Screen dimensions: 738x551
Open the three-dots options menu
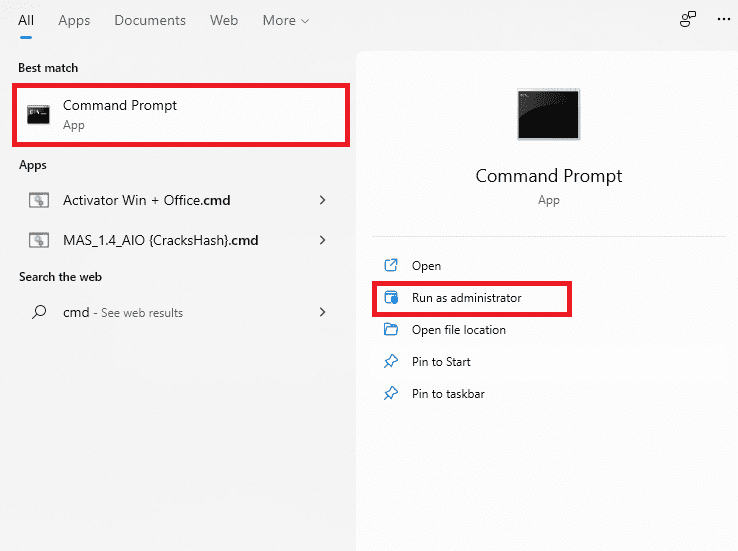[x=723, y=19]
